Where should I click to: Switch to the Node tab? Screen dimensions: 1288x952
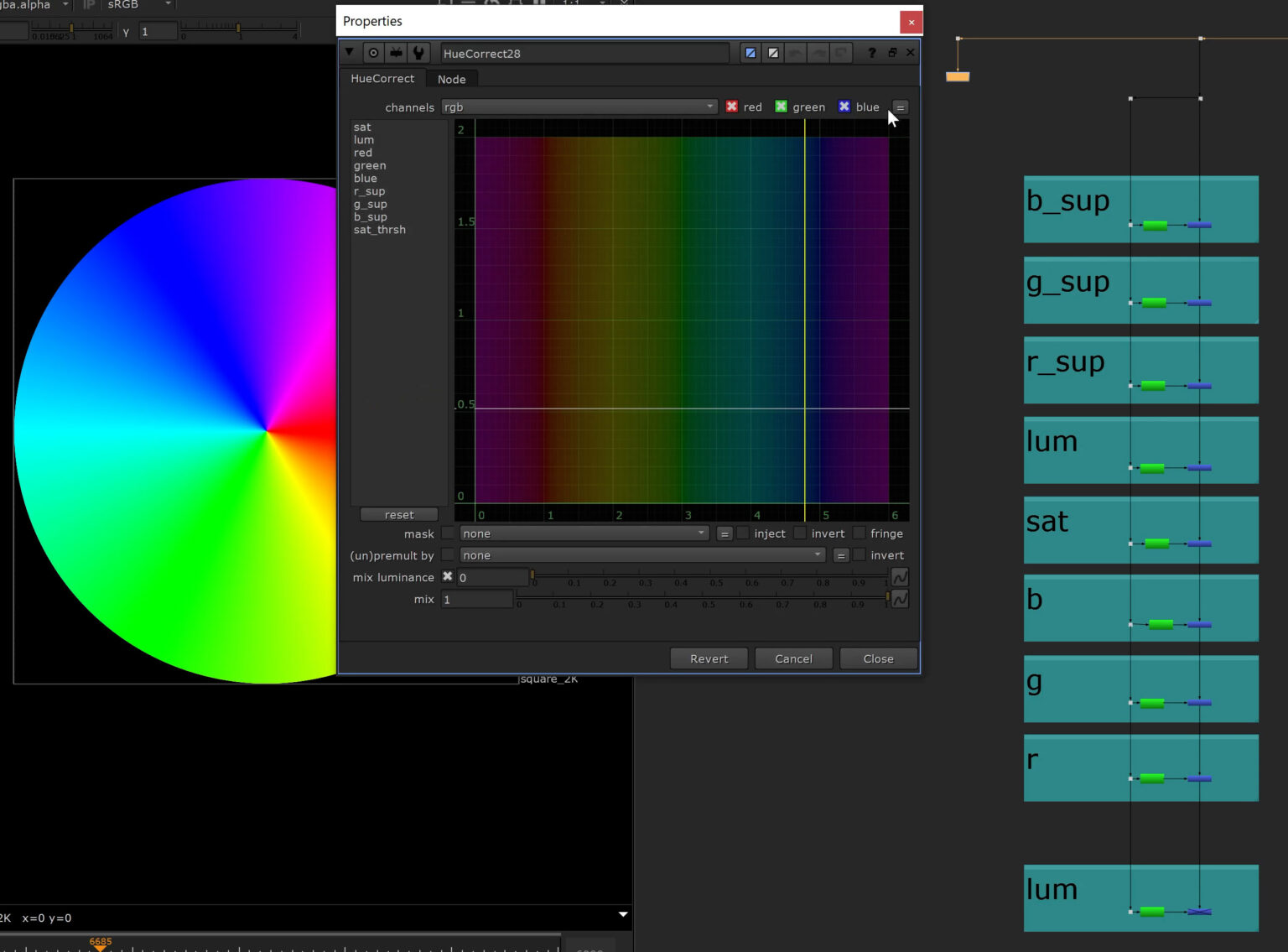tap(451, 79)
